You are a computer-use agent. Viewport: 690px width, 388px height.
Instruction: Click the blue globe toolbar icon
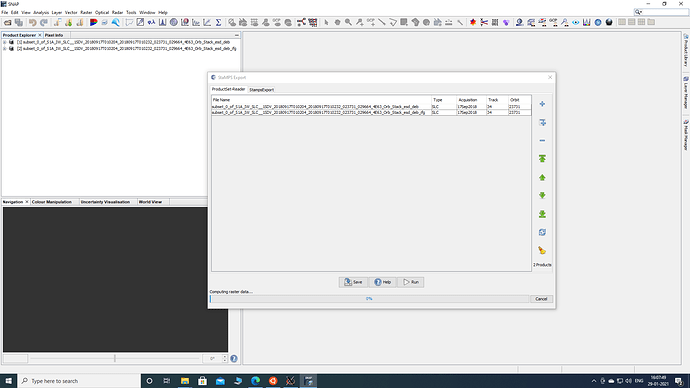(x=598, y=22)
